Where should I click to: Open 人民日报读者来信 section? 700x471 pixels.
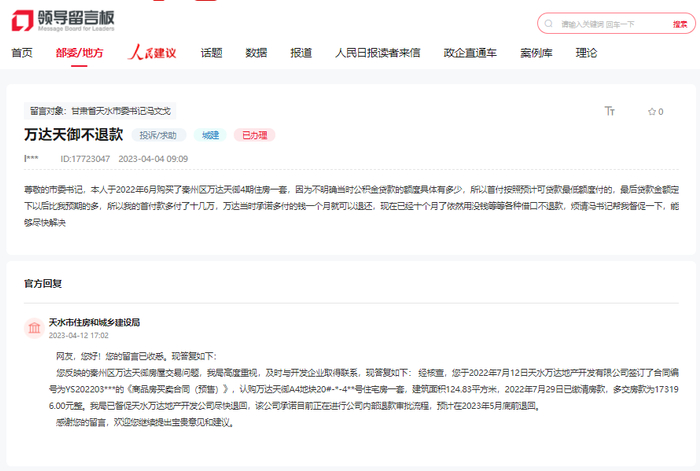(x=377, y=53)
